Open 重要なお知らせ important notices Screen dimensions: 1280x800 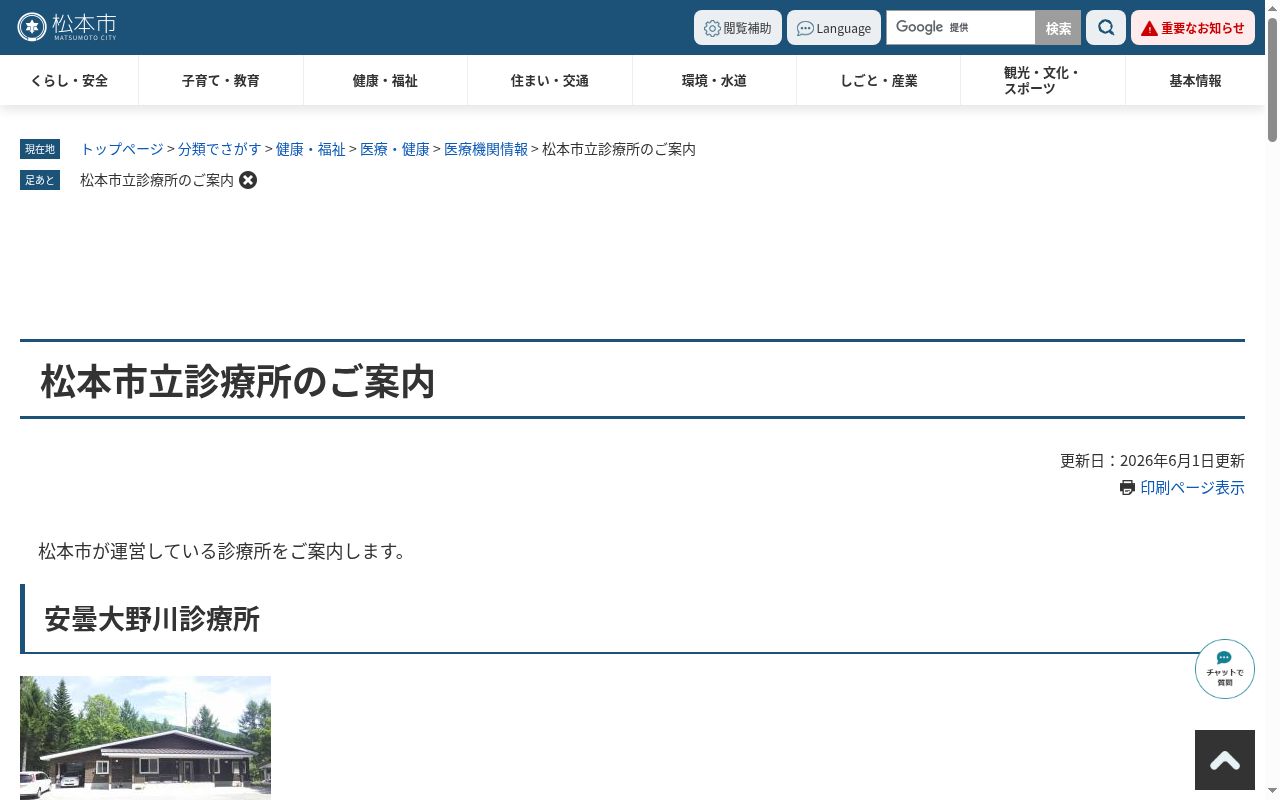[1193, 28]
